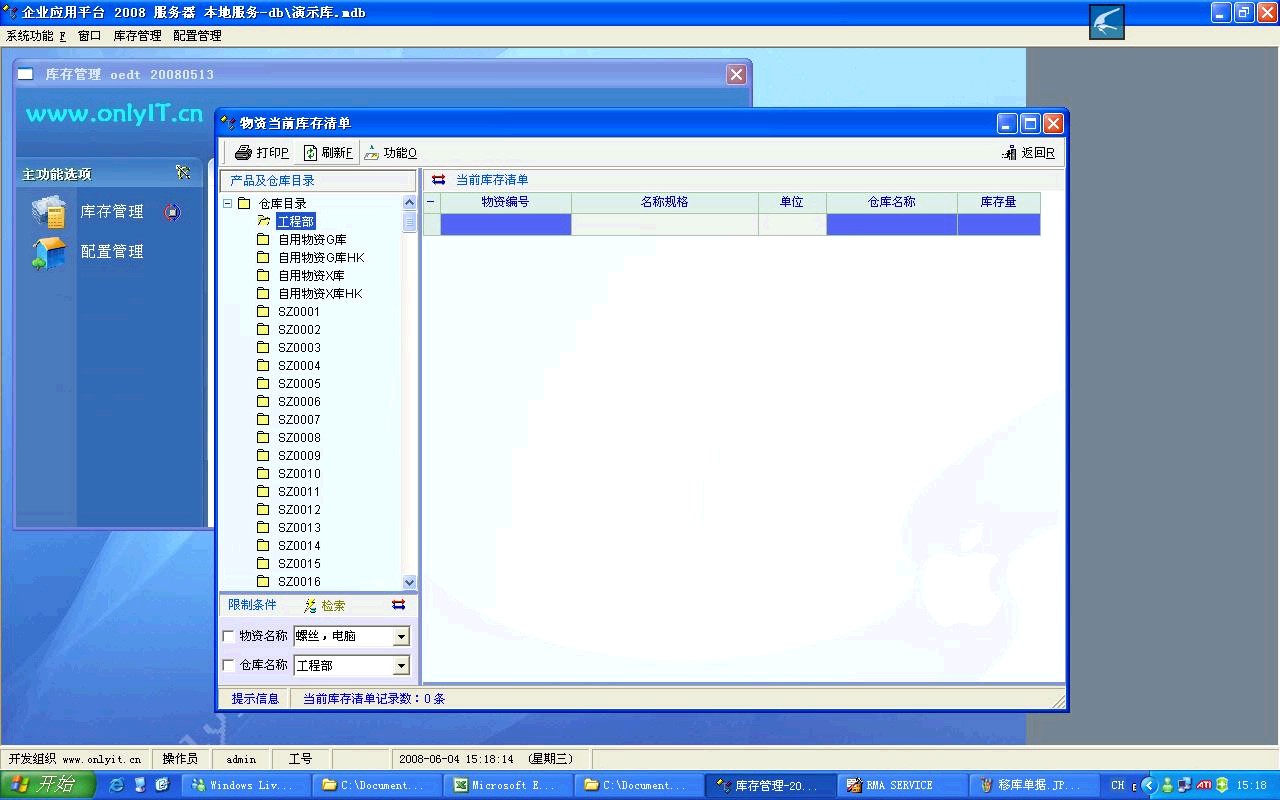This screenshot has height=800, width=1280.
Task: Click the Print (打印) toolbar icon
Action: tap(243, 153)
